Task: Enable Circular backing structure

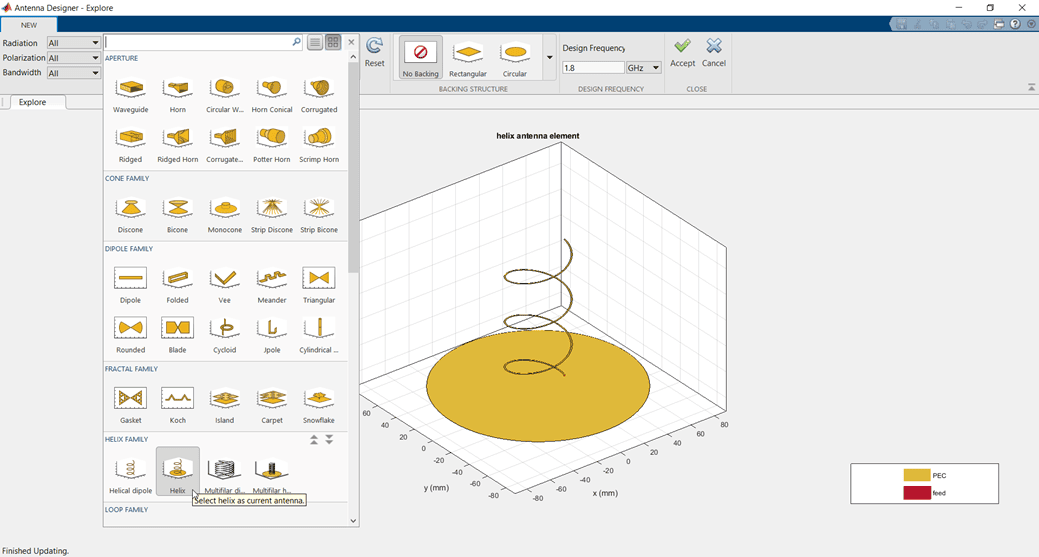Action: 515,57
